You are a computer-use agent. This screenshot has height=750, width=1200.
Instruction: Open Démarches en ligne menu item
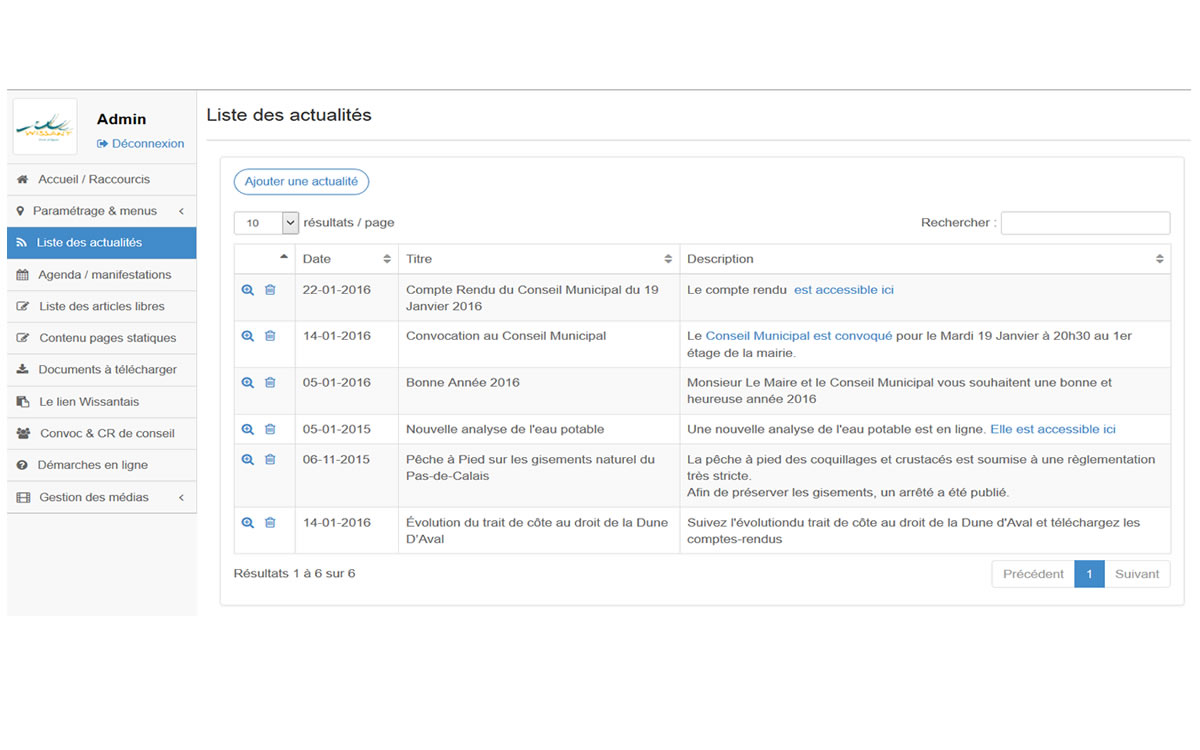101,465
